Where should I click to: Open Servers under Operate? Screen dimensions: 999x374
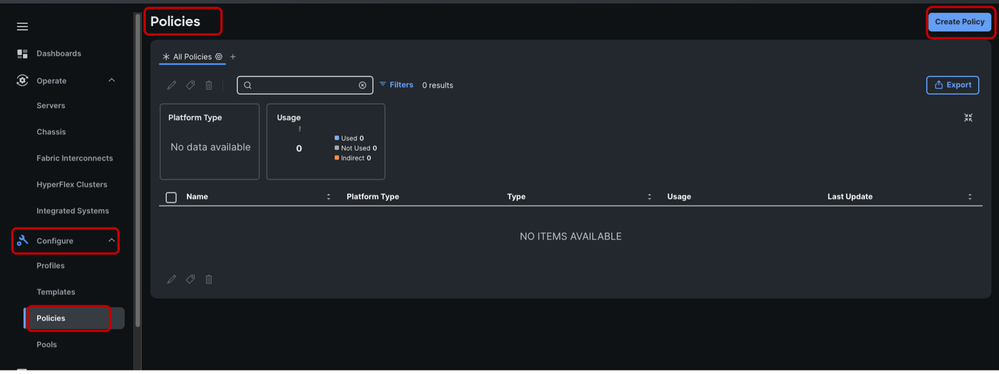tap(51, 106)
